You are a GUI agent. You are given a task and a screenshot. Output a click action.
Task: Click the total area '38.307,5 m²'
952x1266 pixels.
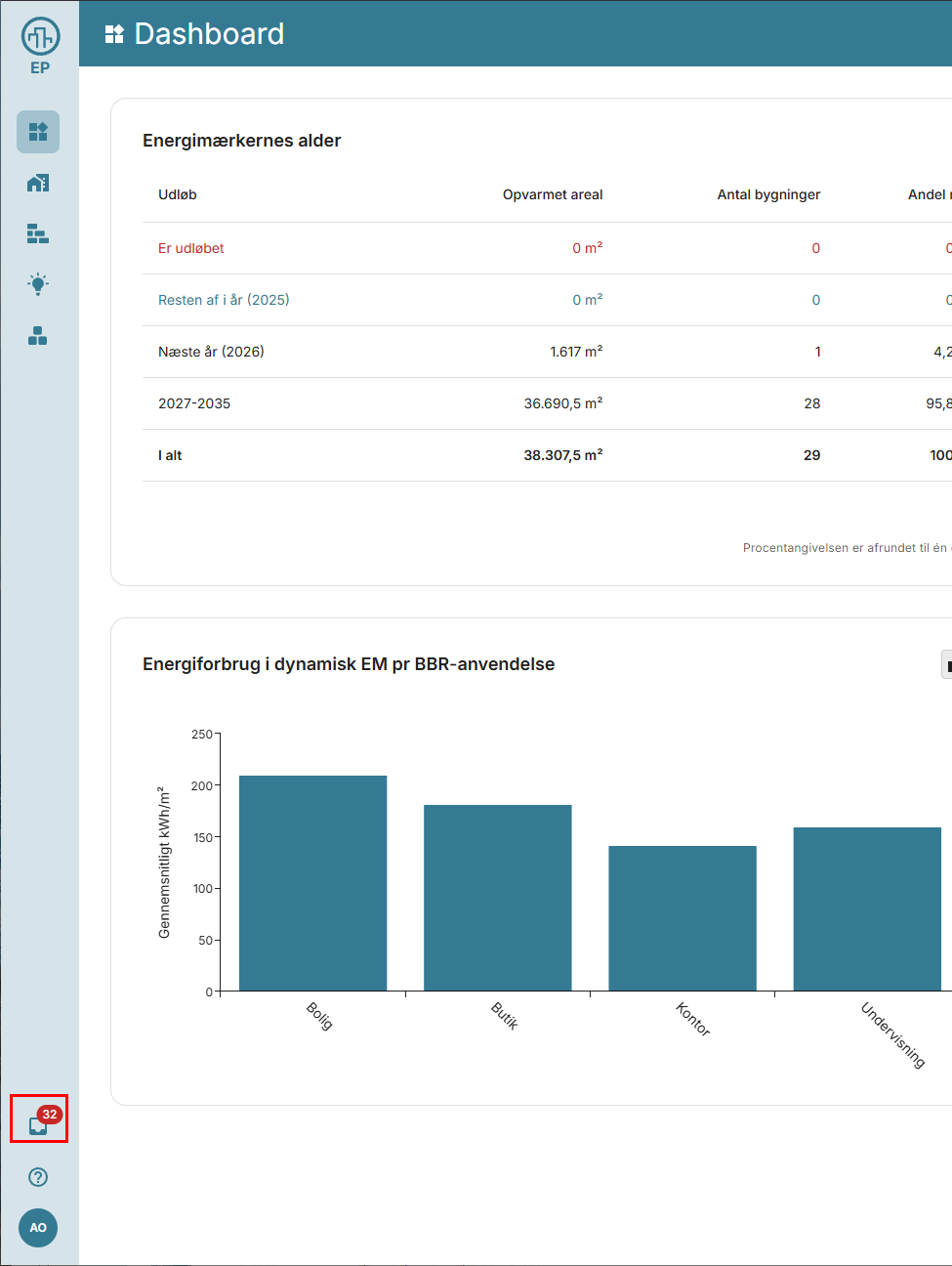[563, 455]
